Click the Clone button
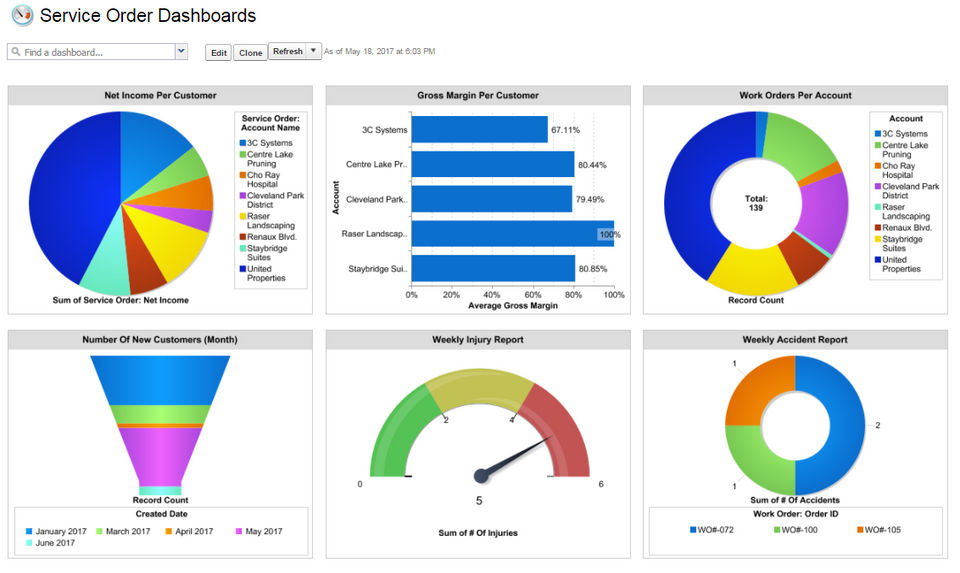Image resolution: width=960 pixels, height=573 pixels. tap(250, 53)
